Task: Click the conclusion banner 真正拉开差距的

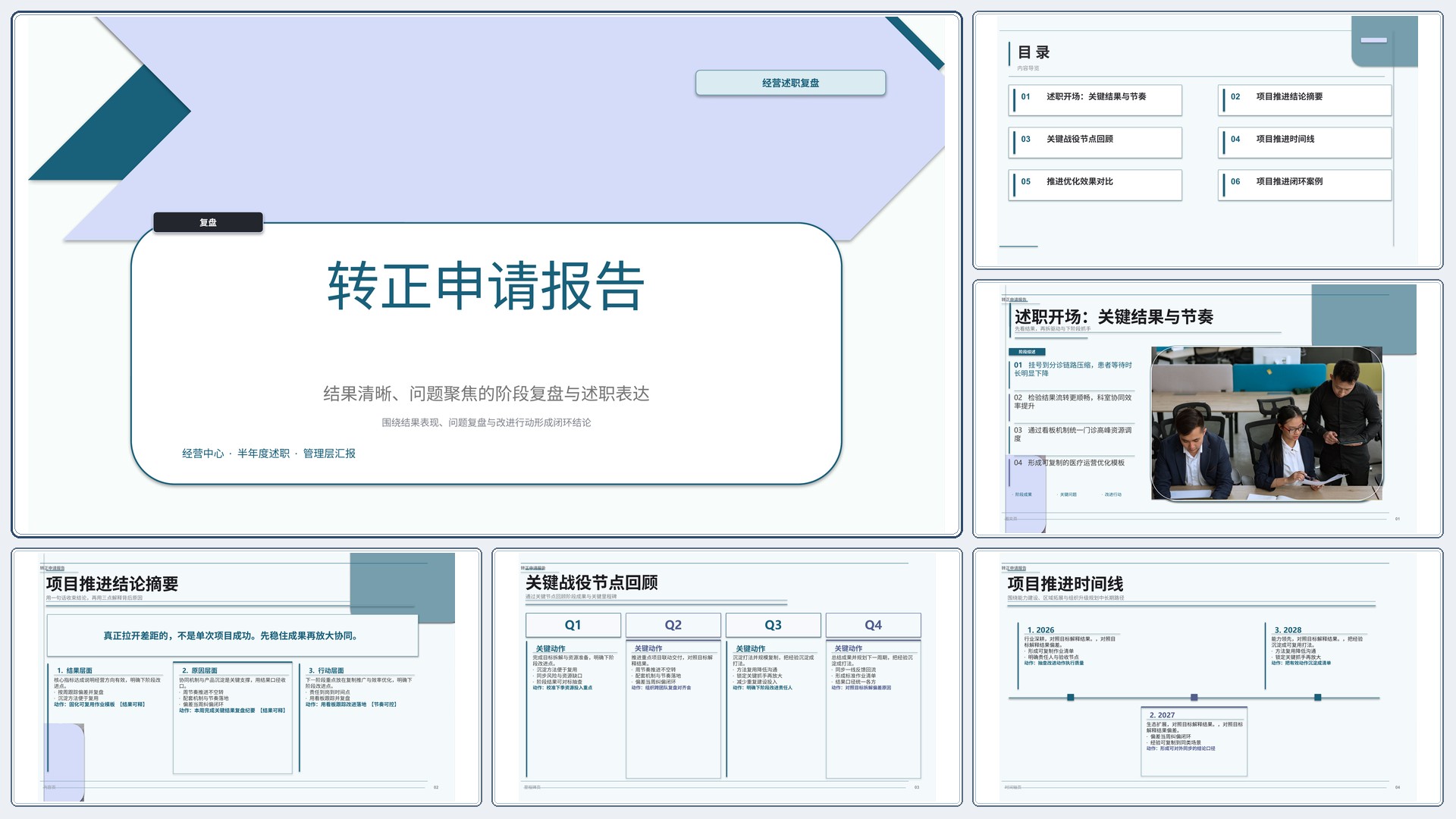Action: tap(232, 635)
